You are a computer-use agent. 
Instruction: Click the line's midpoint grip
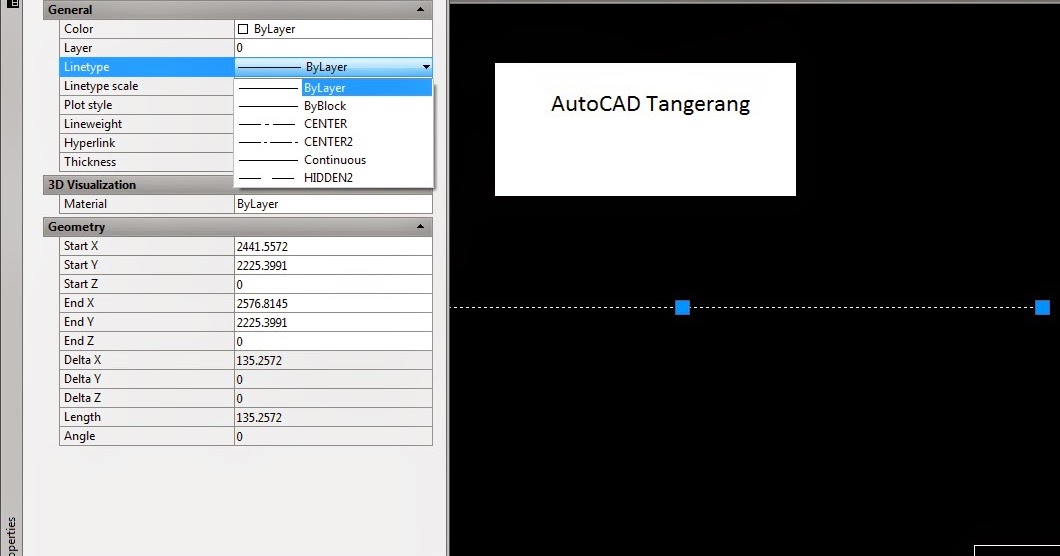pyautogui.click(x=682, y=308)
